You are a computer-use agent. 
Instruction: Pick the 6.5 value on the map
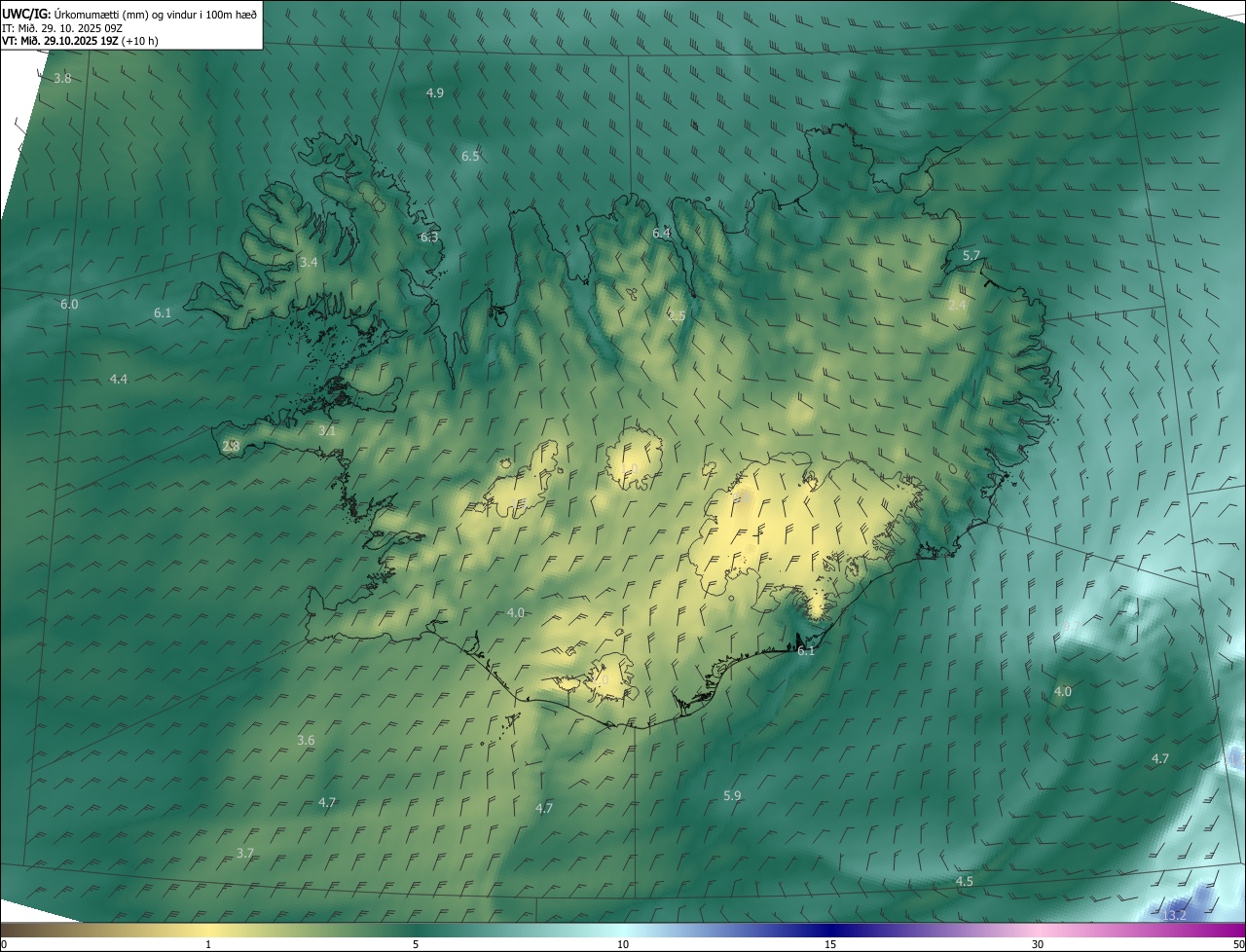[x=470, y=156]
